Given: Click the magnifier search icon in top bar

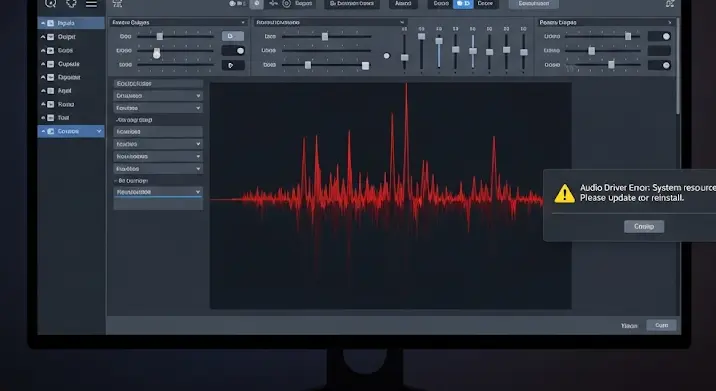Looking at the screenshot, I should click(50, 3).
